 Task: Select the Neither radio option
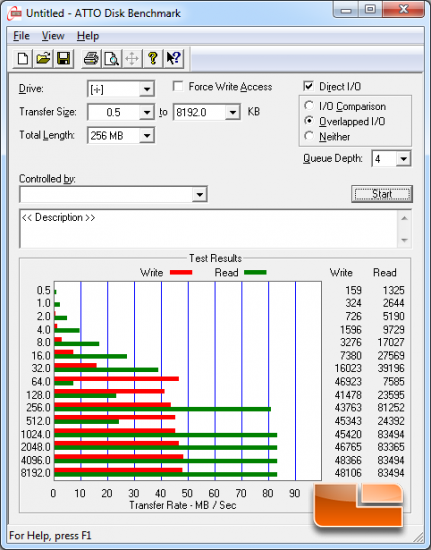click(309, 136)
